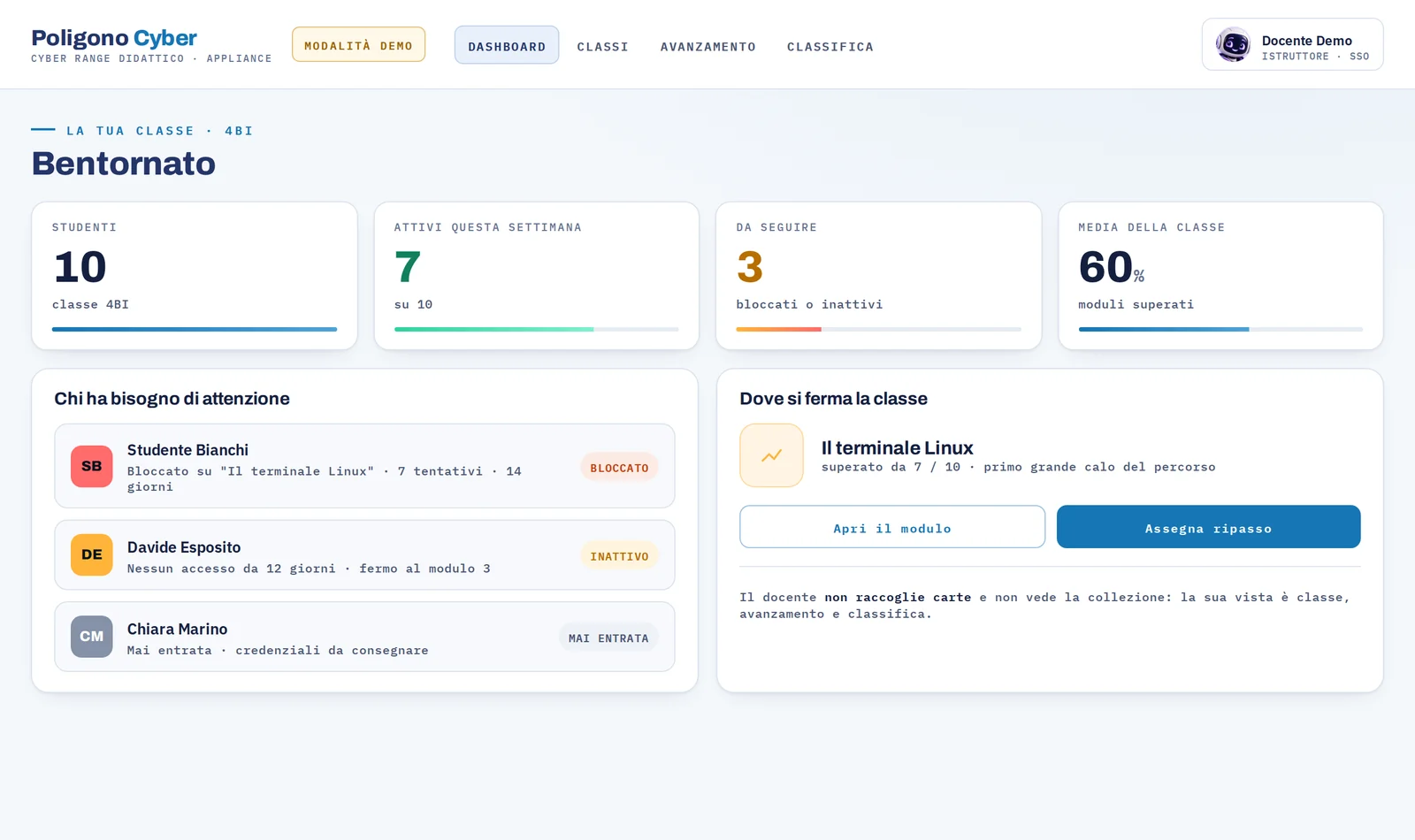Click 'moduli superati' caption
Image resolution: width=1415 pixels, height=840 pixels.
[x=1136, y=304]
